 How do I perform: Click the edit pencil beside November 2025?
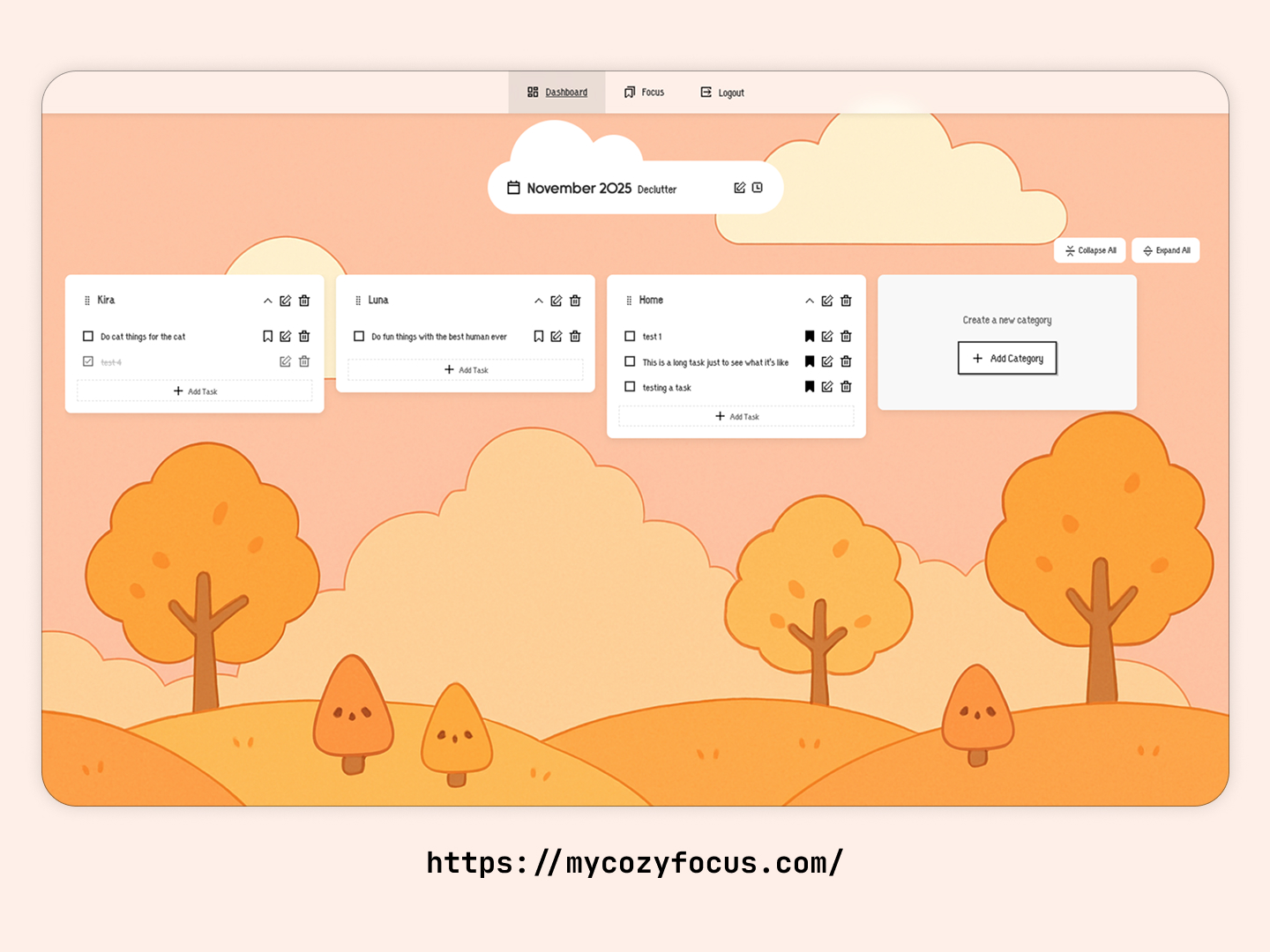pyautogui.click(x=739, y=187)
